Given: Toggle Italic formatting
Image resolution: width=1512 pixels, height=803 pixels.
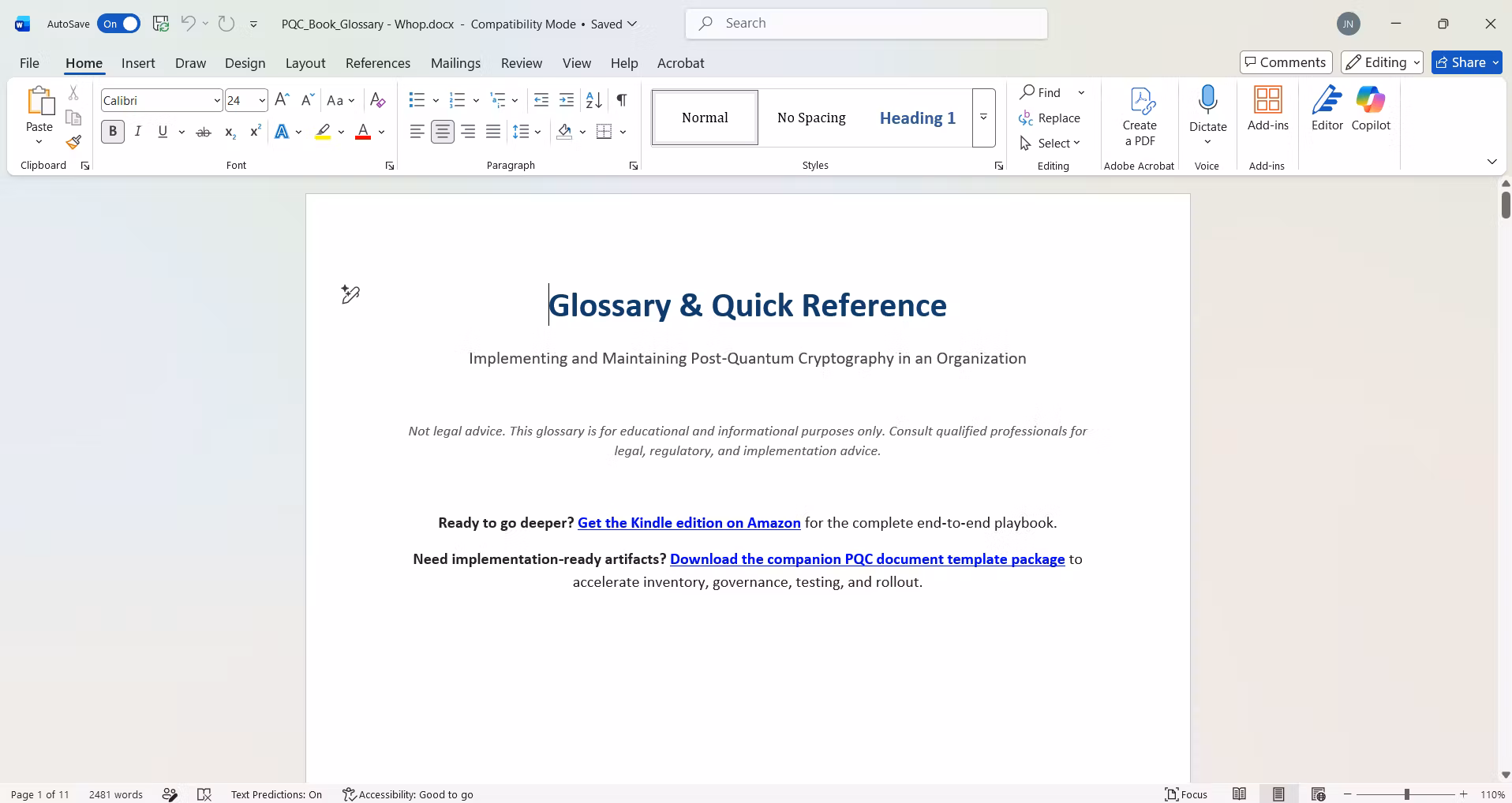Looking at the screenshot, I should tap(138, 132).
